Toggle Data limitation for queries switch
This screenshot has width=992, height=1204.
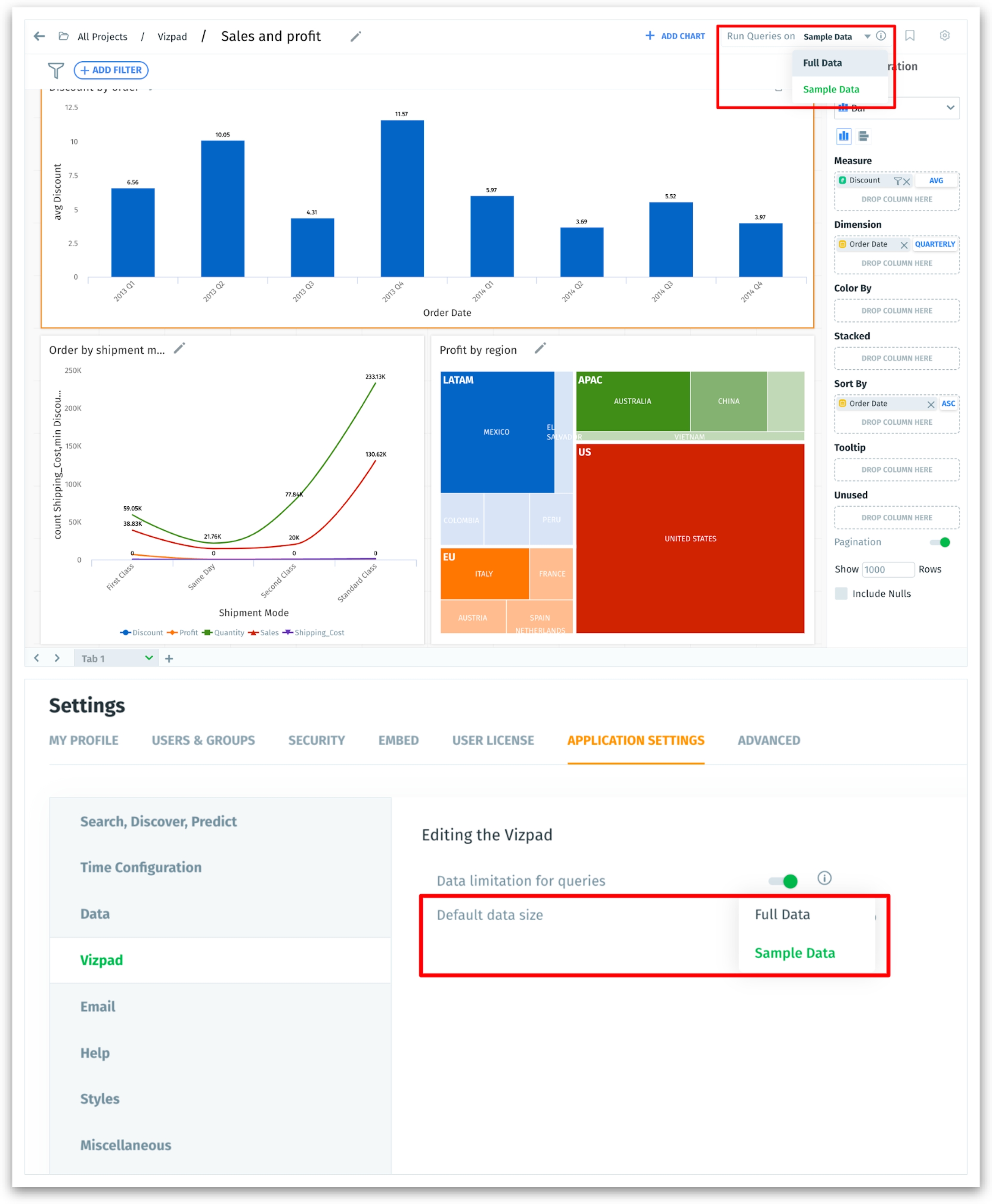[784, 881]
